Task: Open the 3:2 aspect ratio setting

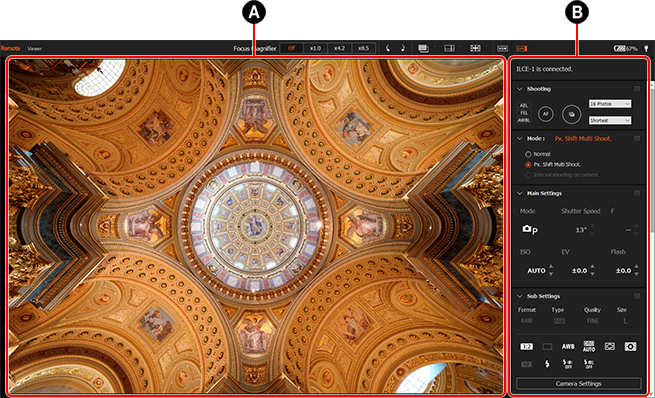Action: [526, 347]
